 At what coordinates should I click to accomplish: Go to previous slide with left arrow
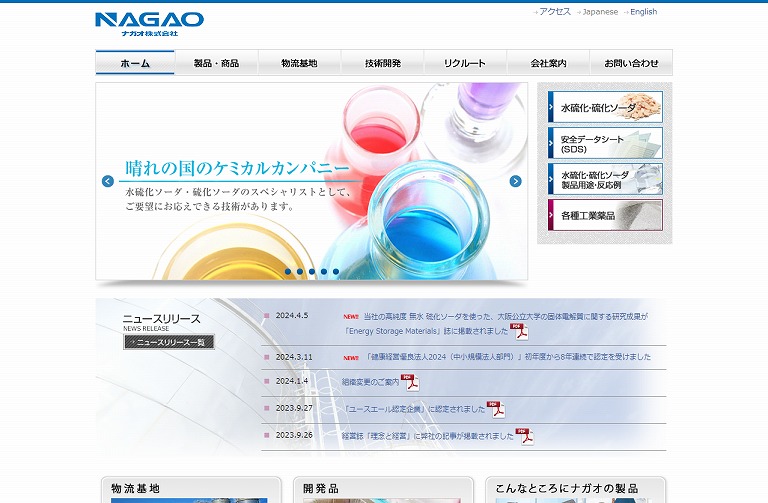point(108,181)
